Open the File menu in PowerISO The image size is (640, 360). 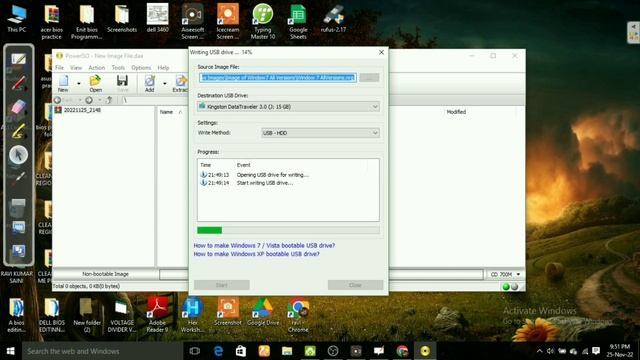coord(60,68)
